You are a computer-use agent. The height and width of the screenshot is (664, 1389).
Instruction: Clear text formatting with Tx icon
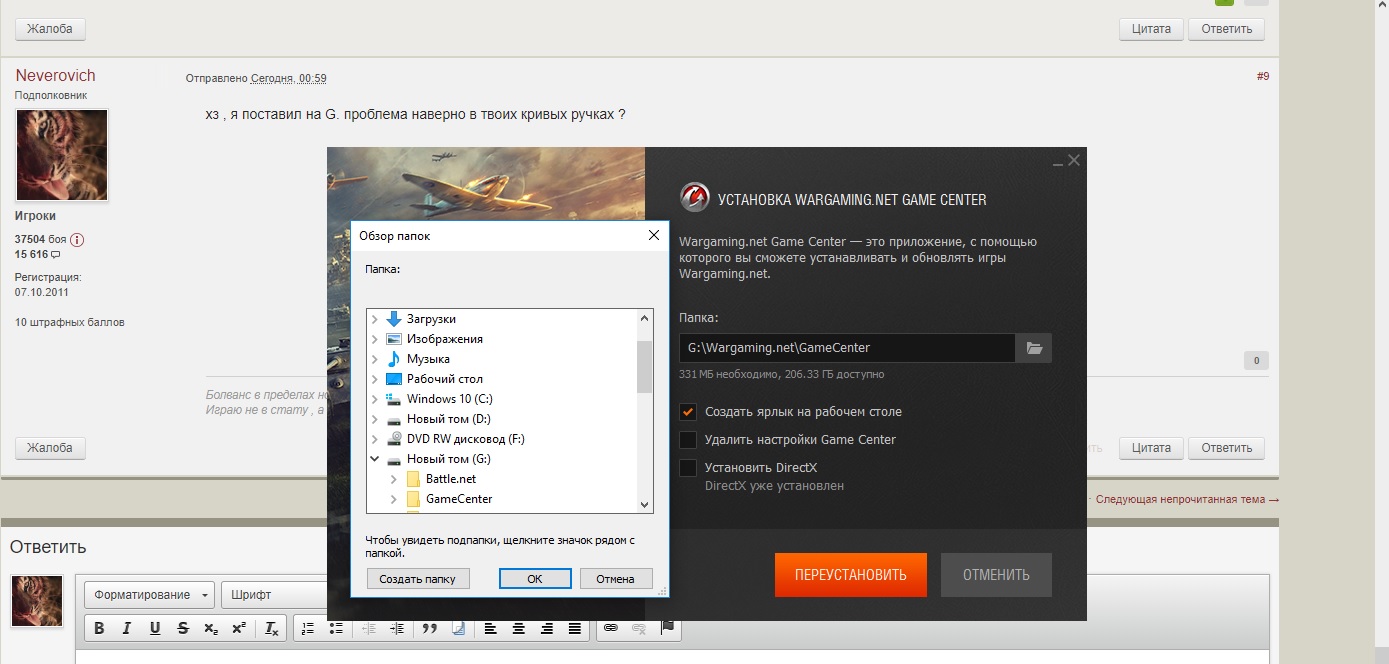271,628
